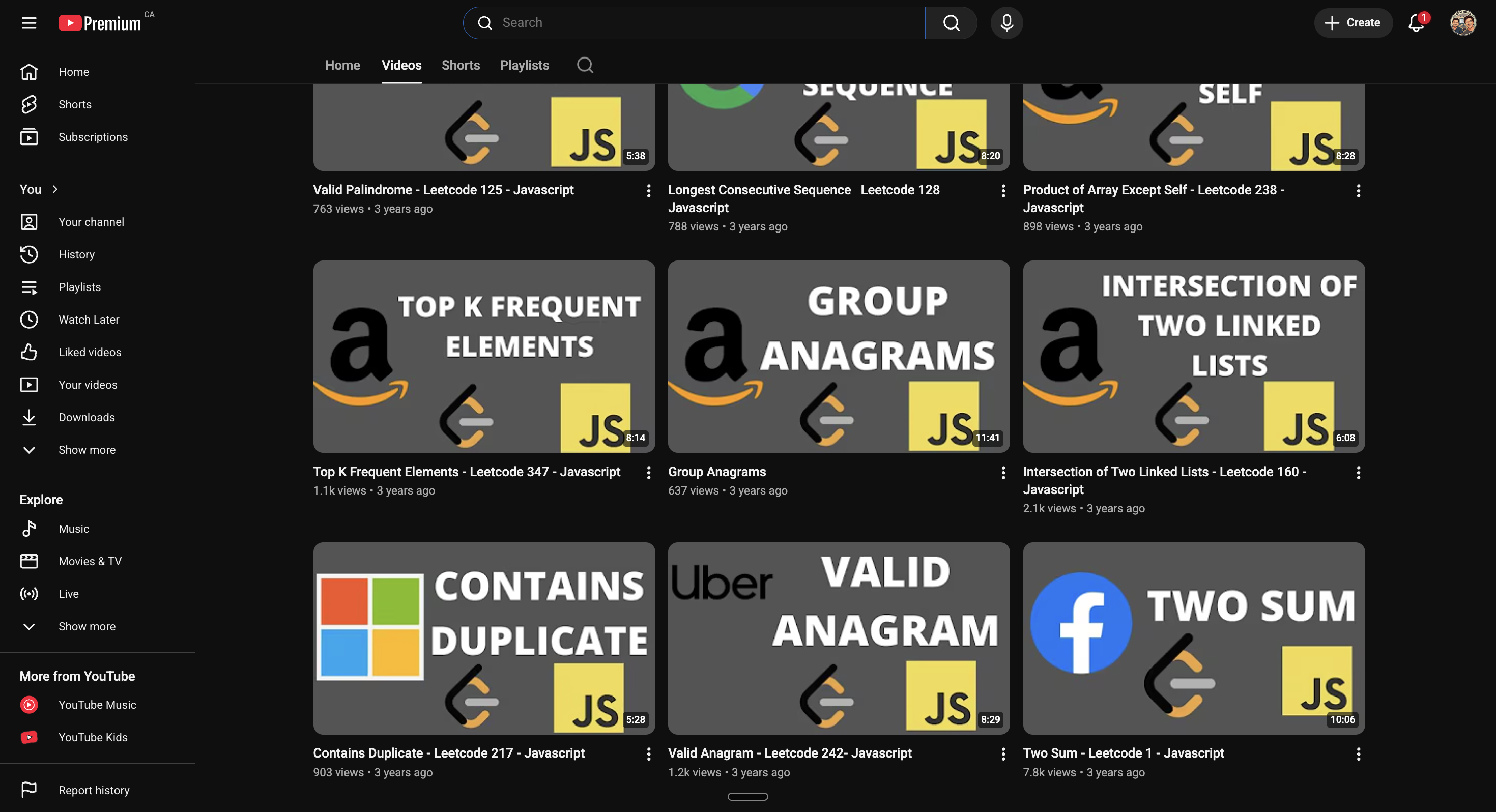
Task: Open options menu for Group Anagrams video
Action: pyautogui.click(x=1003, y=473)
